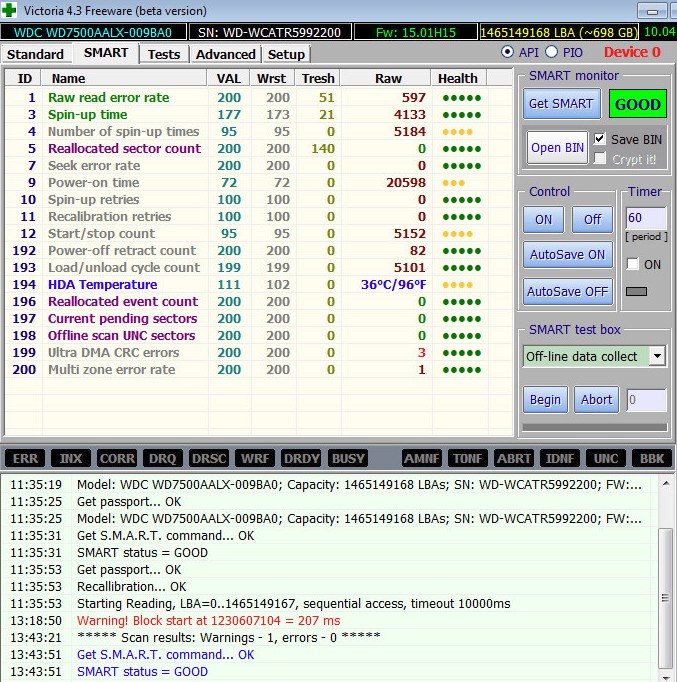Click the UNC error indicator
This screenshot has width=677, height=682.
coord(605,458)
